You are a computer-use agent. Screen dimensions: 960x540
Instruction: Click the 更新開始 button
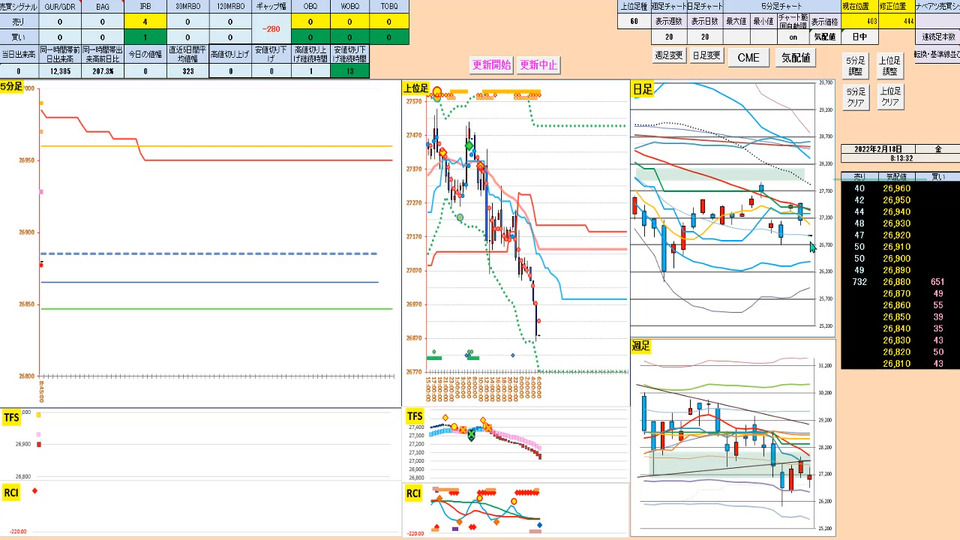pyautogui.click(x=491, y=65)
